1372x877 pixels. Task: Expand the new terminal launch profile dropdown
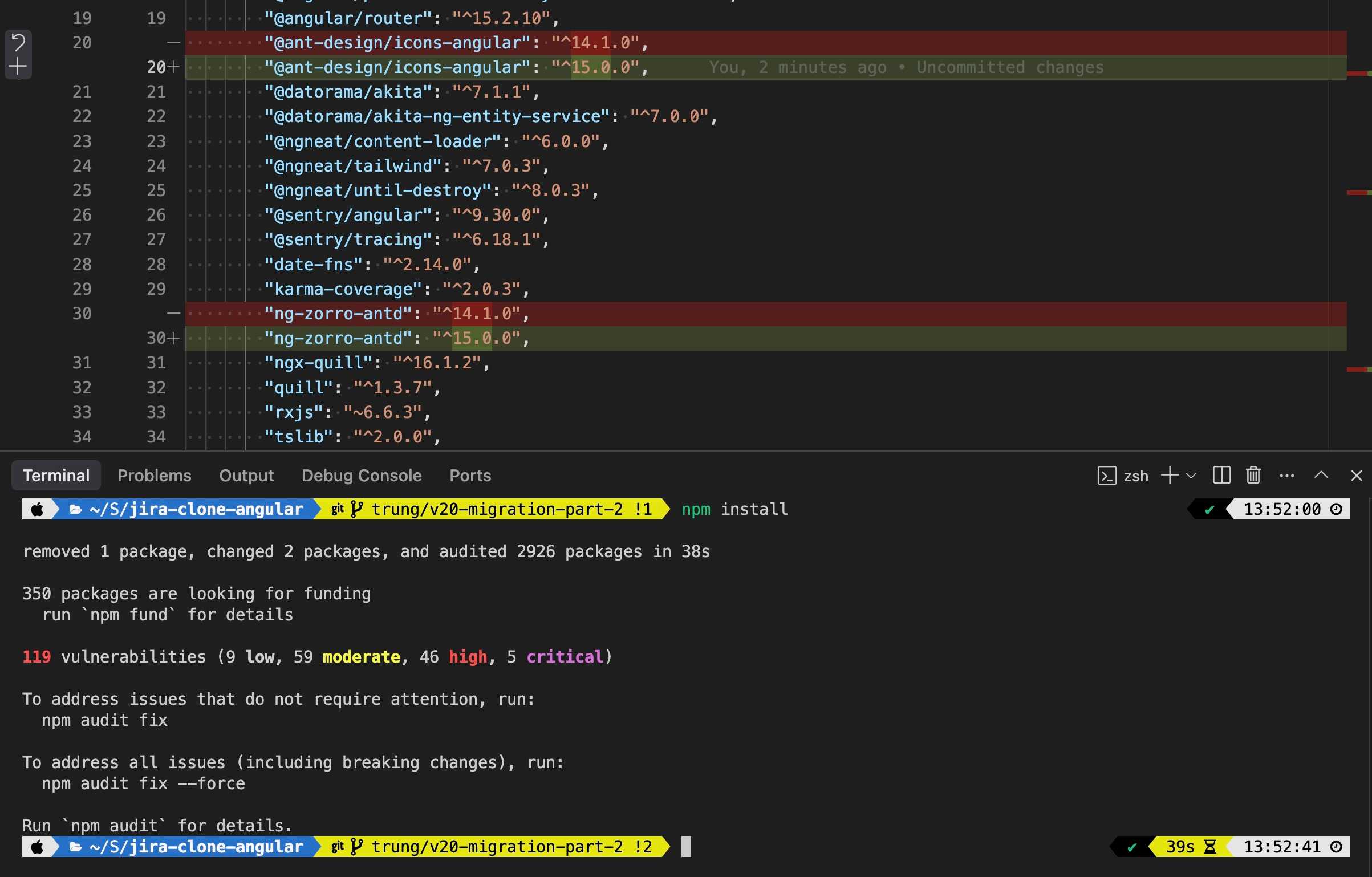[x=1191, y=476]
